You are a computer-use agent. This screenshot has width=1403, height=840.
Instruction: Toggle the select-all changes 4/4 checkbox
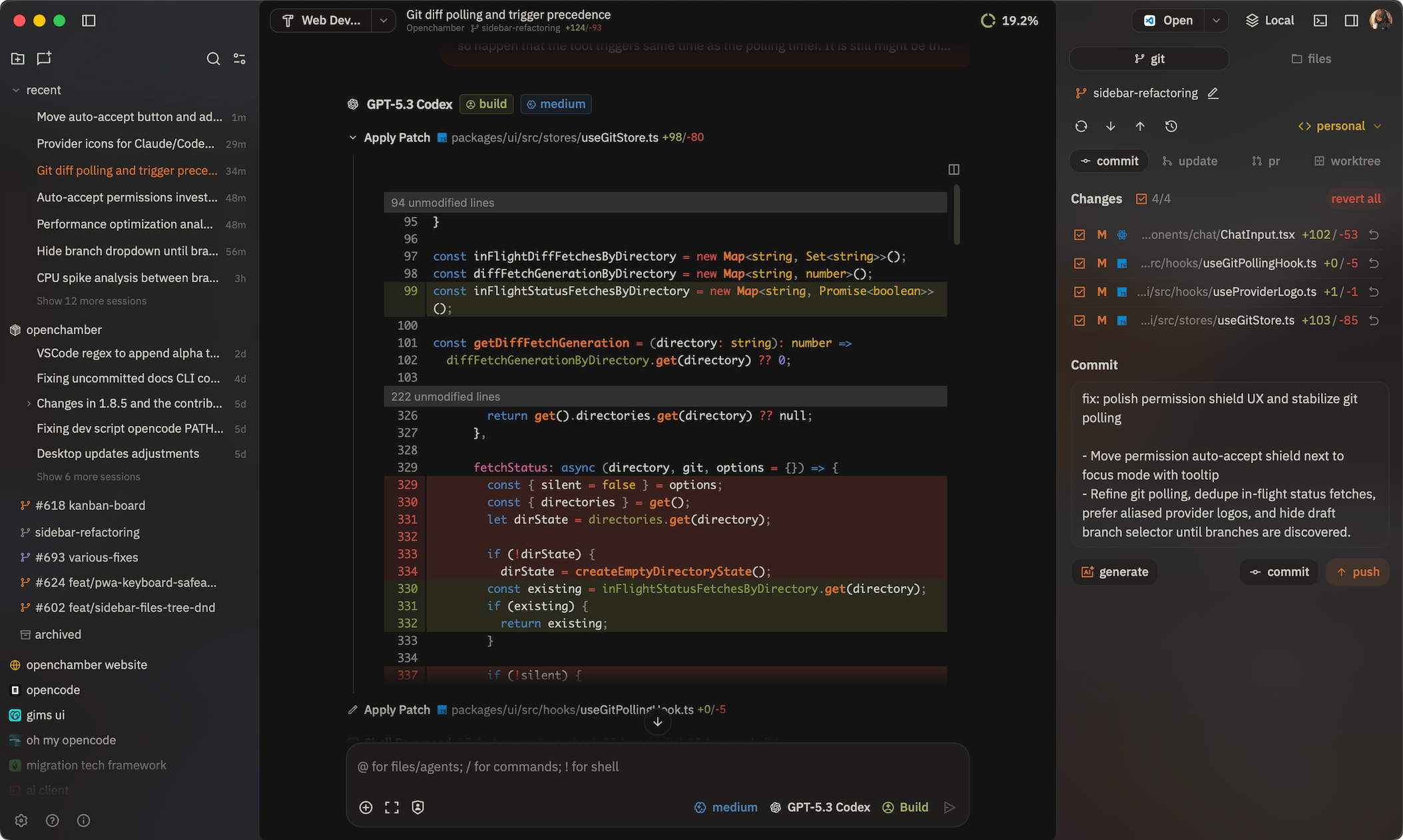coord(1141,199)
